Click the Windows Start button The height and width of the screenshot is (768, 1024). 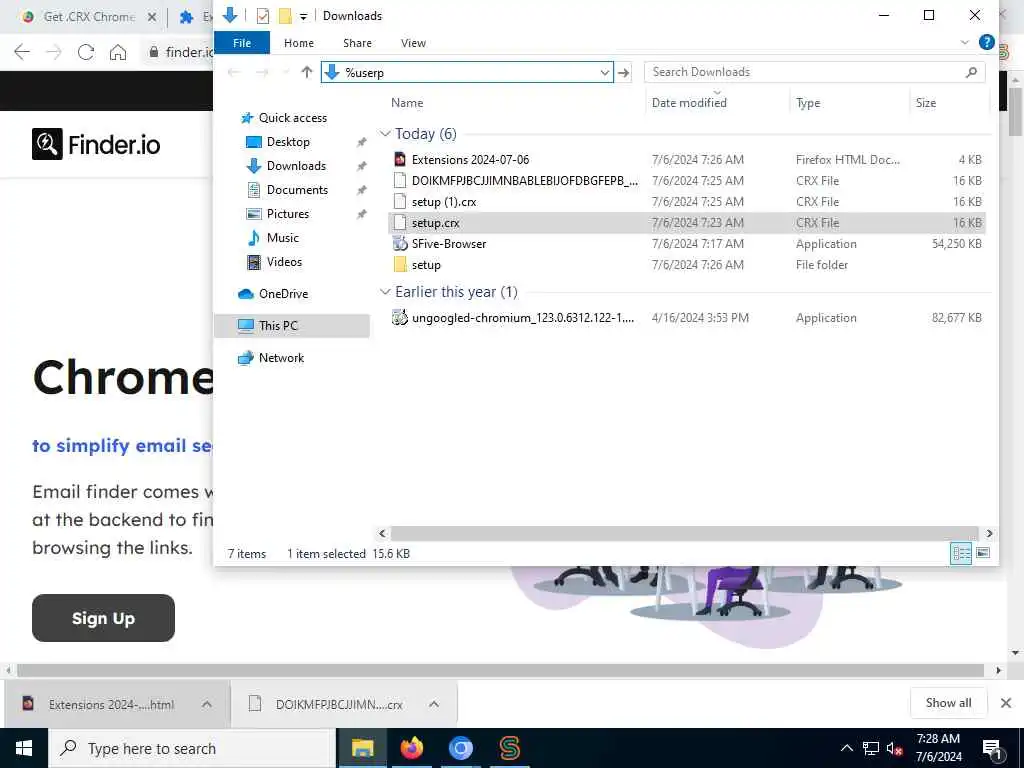(x=24, y=748)
